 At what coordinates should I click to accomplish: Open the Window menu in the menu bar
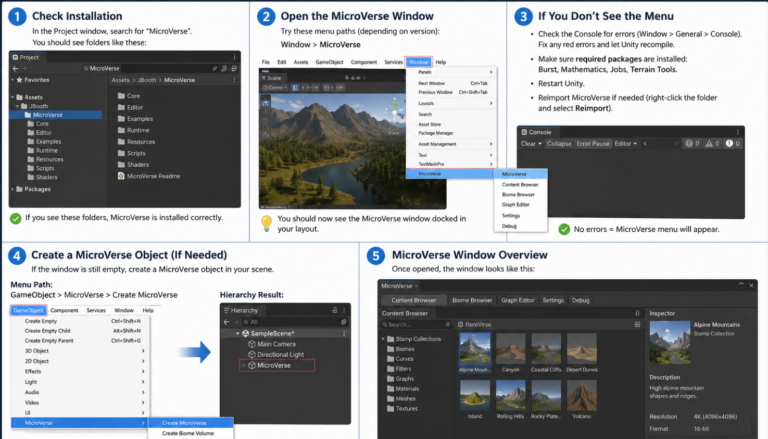point(418,62)
